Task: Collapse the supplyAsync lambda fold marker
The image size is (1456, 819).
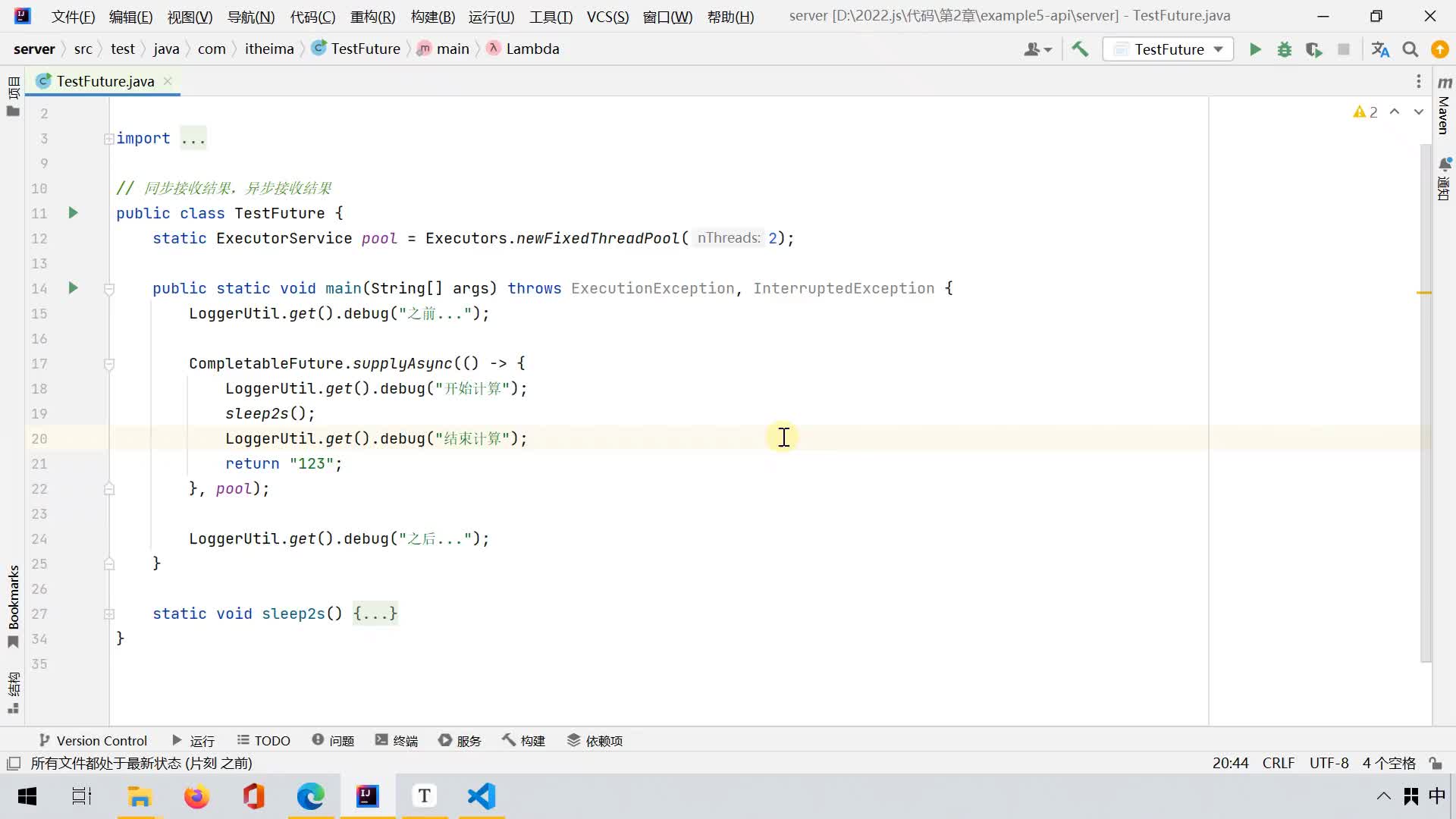Action: click(109, 364)
